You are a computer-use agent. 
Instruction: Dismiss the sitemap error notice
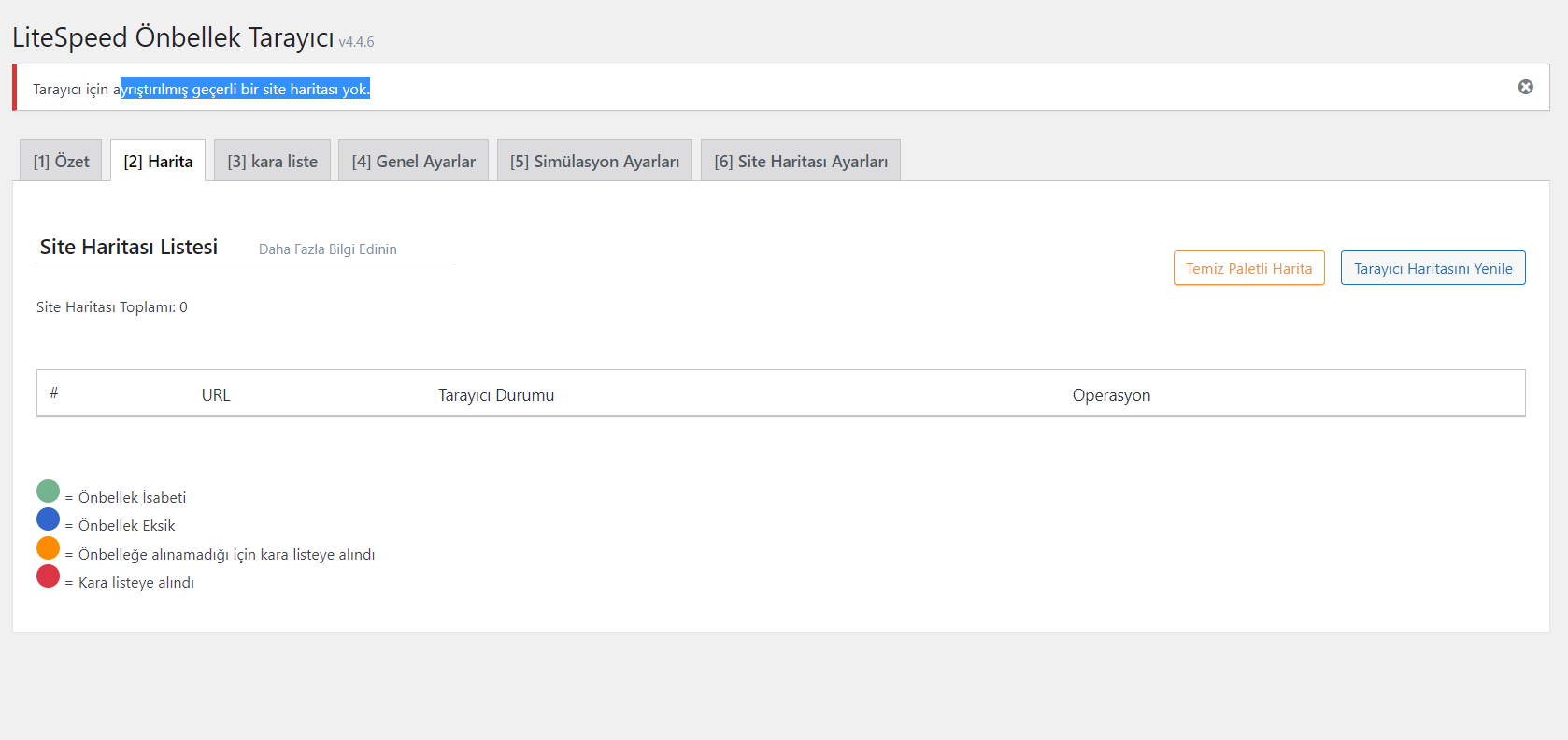point(1525,87)
